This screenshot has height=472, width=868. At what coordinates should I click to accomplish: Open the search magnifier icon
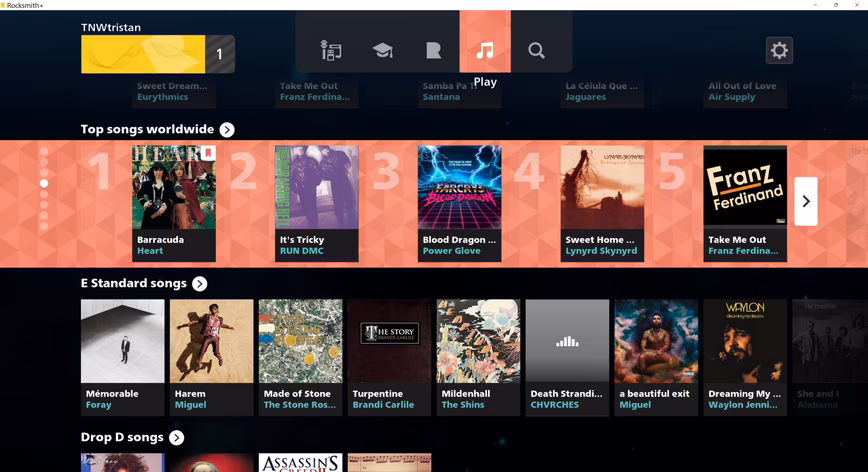point(536,50)
